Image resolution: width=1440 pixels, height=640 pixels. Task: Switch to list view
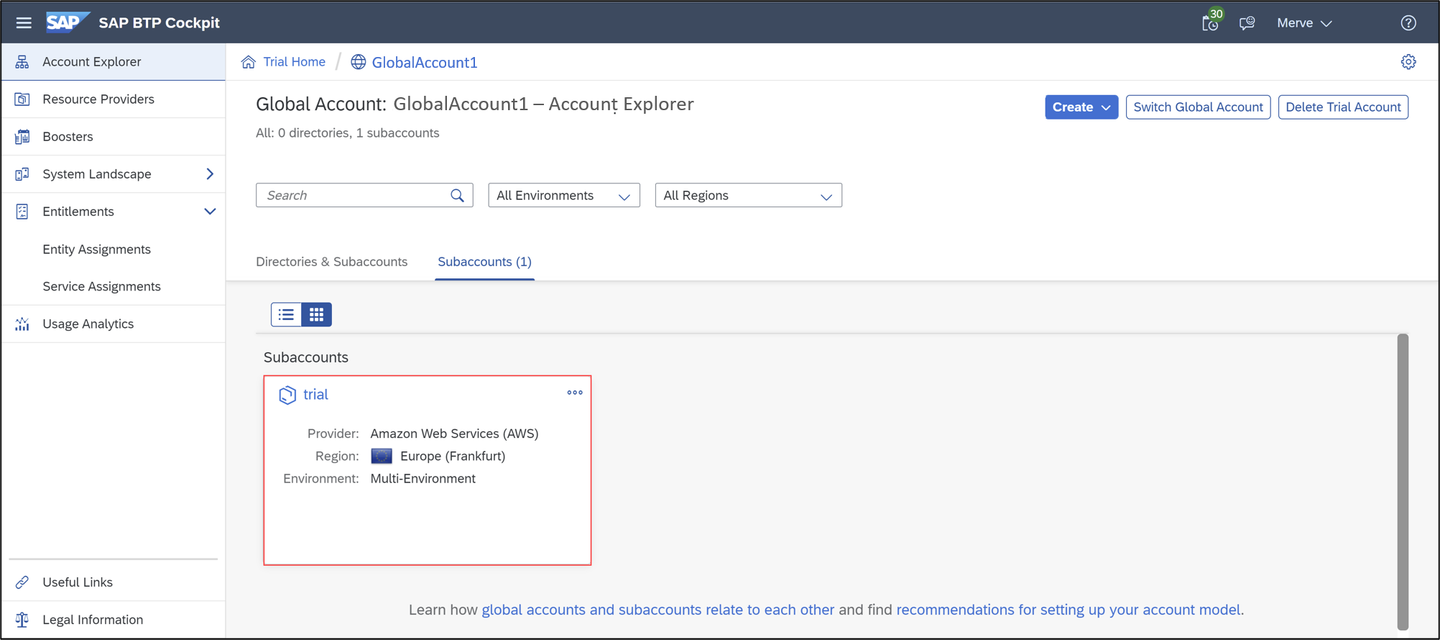pyautogui.click(x=286, y=314)
